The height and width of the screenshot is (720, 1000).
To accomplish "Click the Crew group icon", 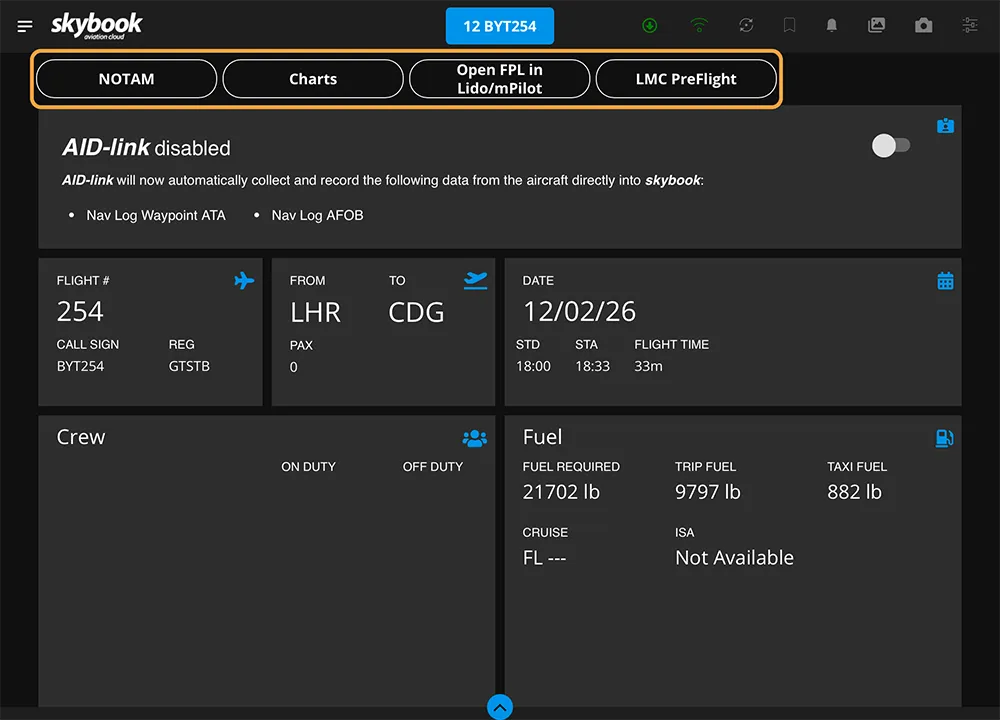I will pos(474,438).
